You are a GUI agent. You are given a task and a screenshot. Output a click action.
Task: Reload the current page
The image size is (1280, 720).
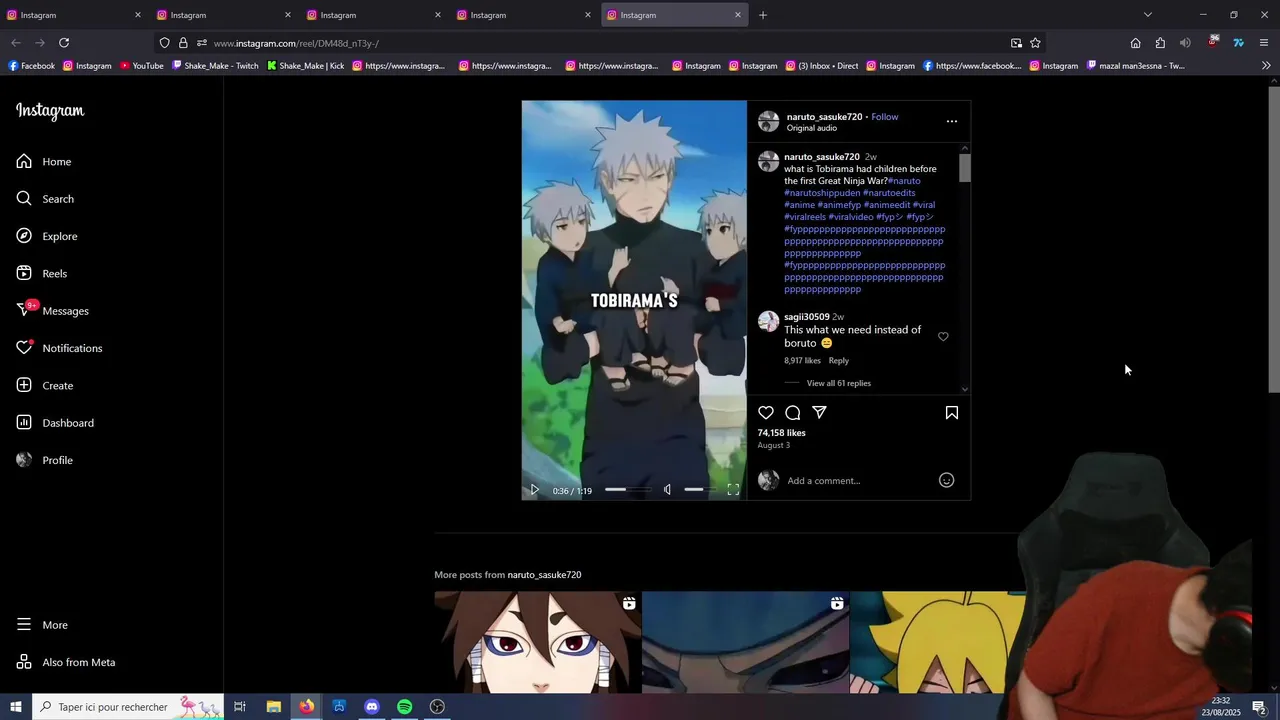click(64, 43)
